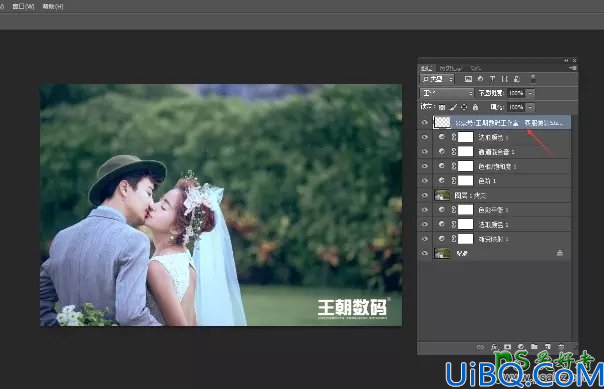Viewport: 605px width, 389px height.
Task: Click lock transparent pixels icon
Action: click(442, 107)
